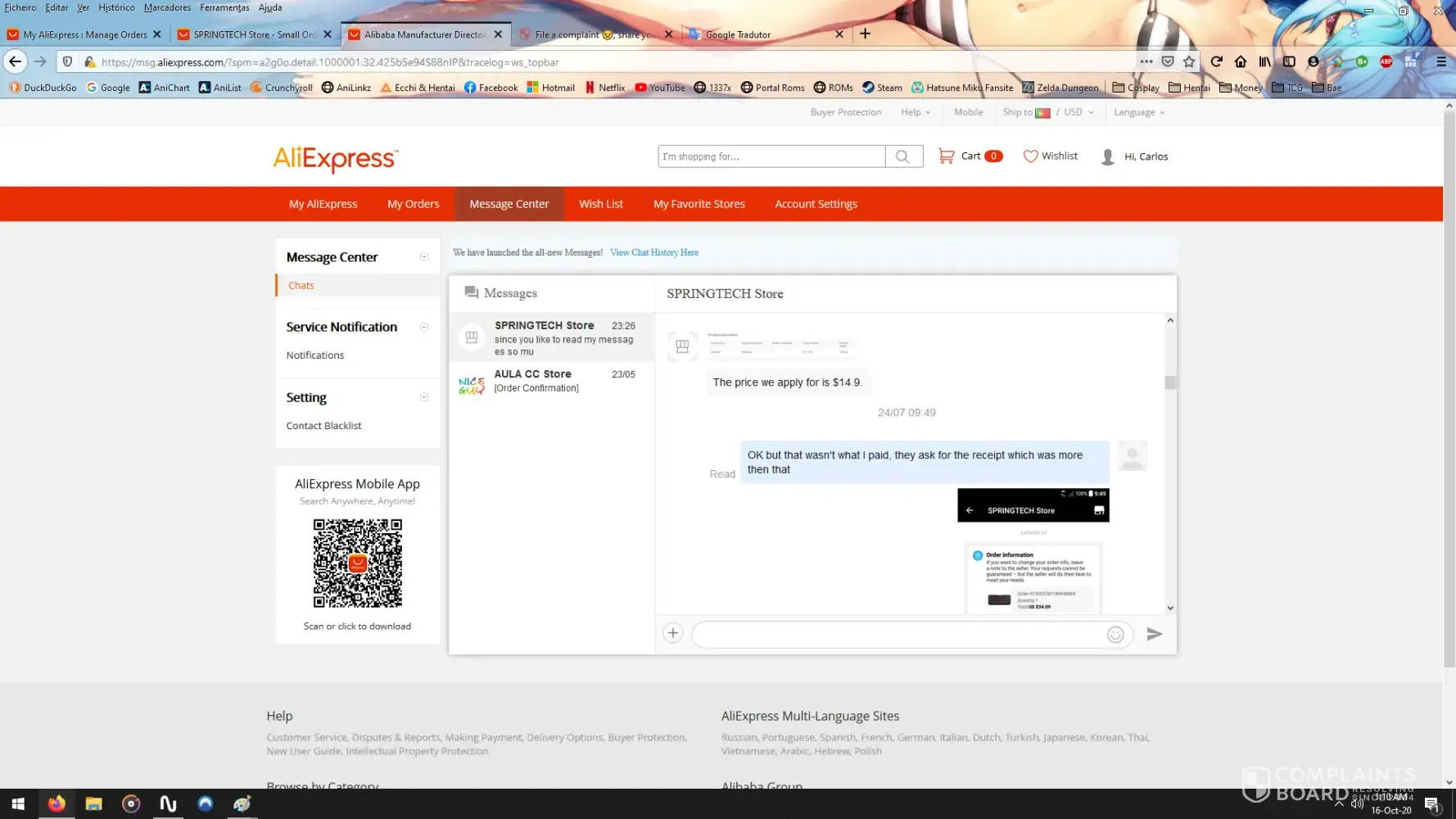The height and width of the screenshot is (819, 1456).
Task: Open the AULA CC Store conversation
Action: (551, 381)
